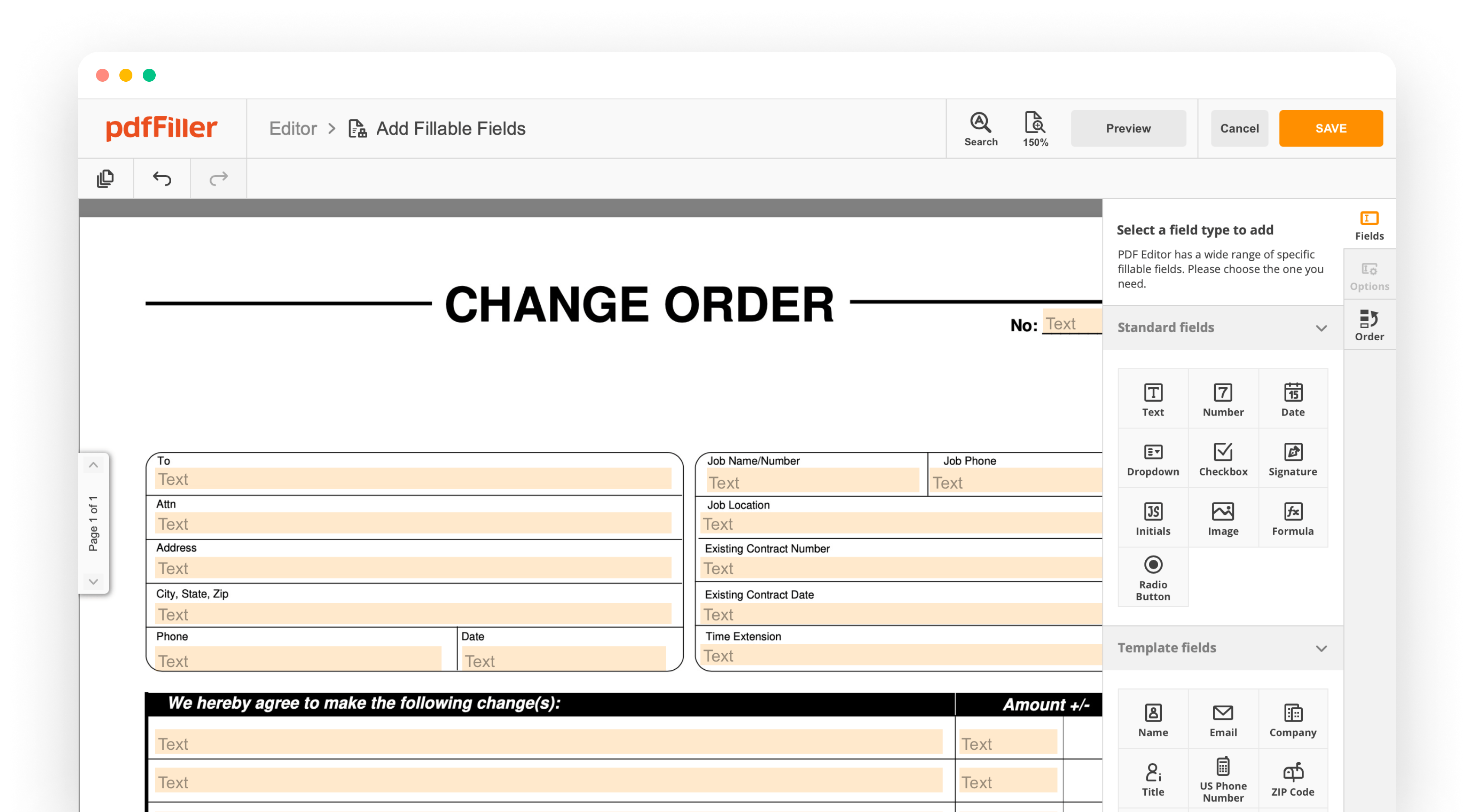The width and height of the screenshot is (1474, 812).
Task: Open the zoom level control at 150%
Action: pos(1035,128)
